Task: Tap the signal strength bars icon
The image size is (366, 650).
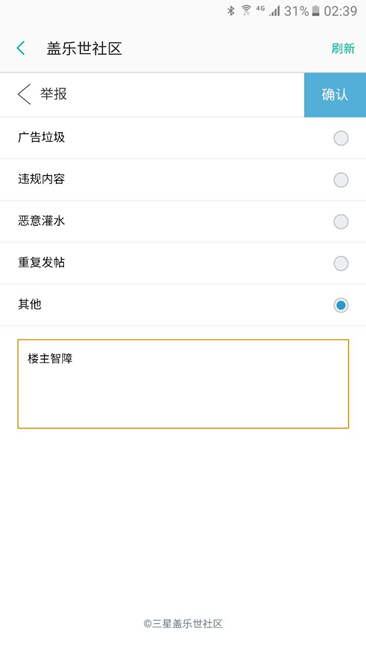Action: [274, 11]
